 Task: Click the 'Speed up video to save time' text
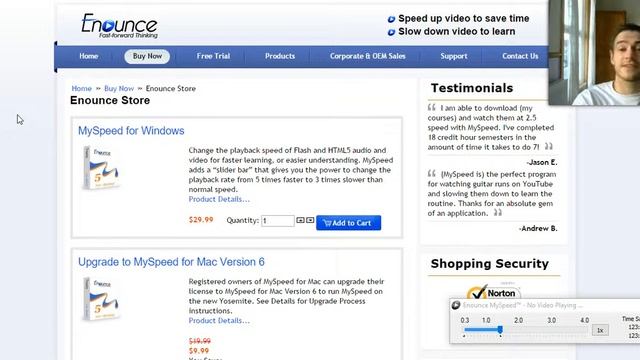point(464,18)
